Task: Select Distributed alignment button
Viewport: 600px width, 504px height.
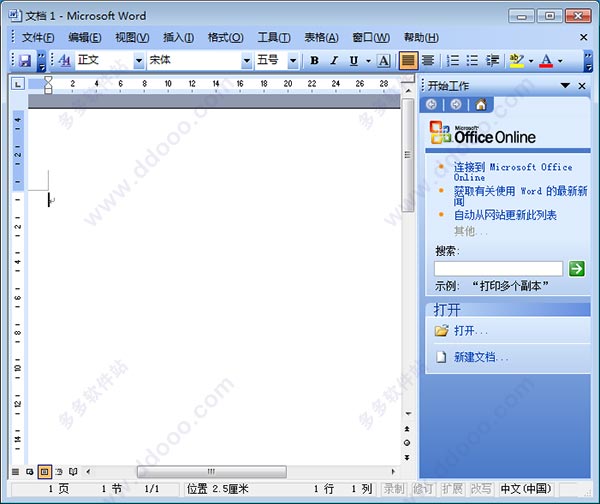Action: click(428, 60)
